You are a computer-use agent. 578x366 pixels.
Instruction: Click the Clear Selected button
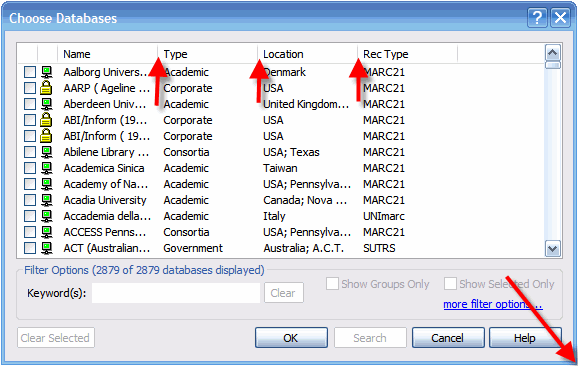(x=56, y=338)
